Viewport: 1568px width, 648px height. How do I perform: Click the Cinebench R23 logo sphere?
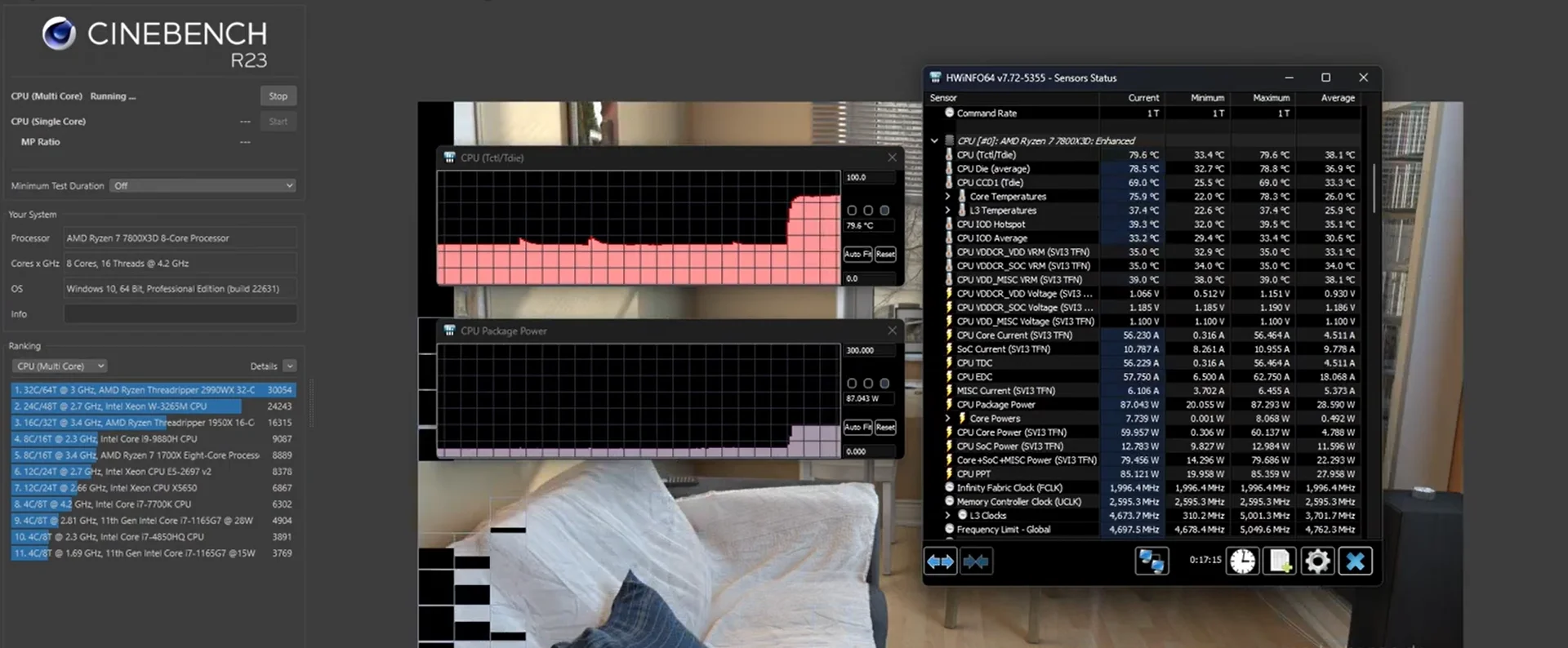[x=59, y=33]
